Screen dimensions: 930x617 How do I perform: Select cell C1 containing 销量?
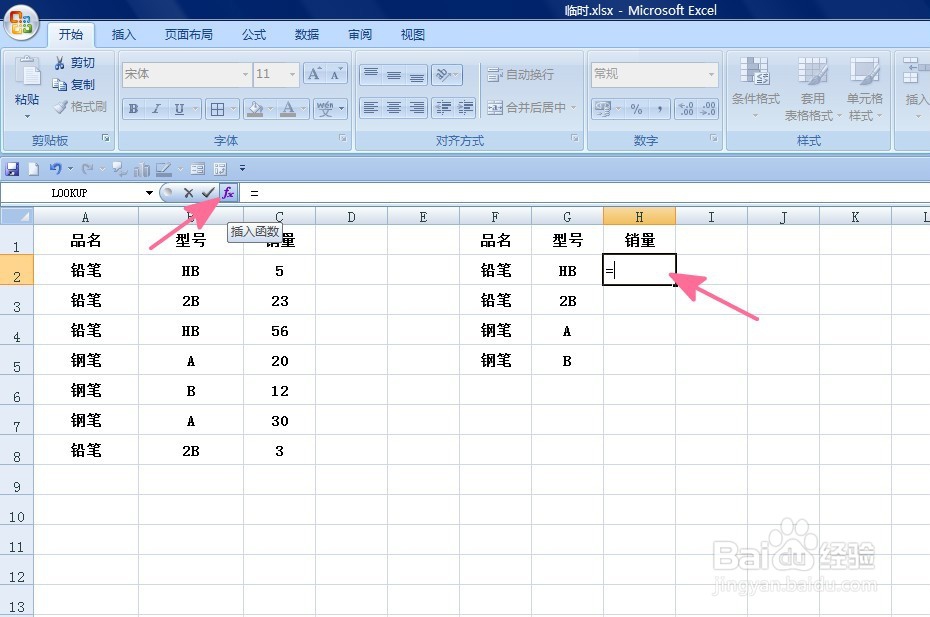(278, 240)
